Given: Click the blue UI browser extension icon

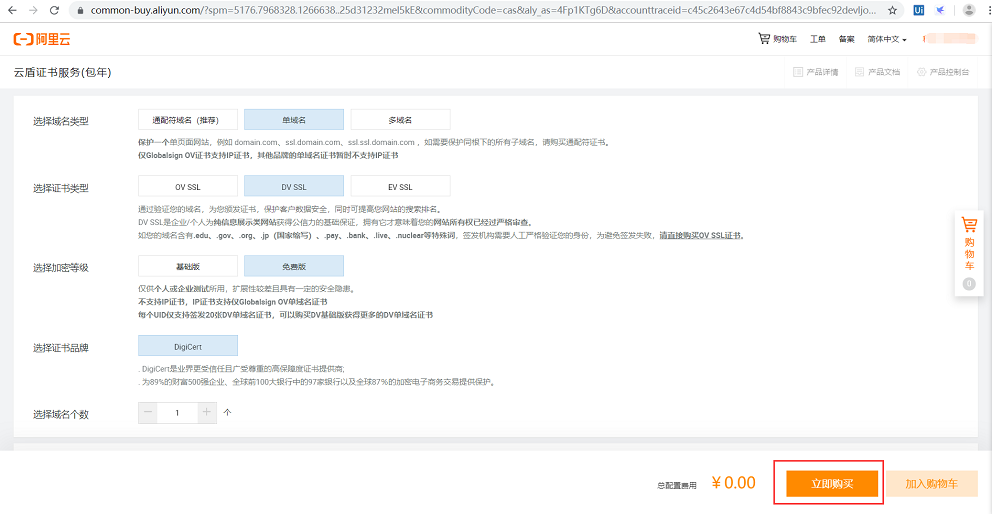Looking at the screenshot, I should (x=919, y=10).
